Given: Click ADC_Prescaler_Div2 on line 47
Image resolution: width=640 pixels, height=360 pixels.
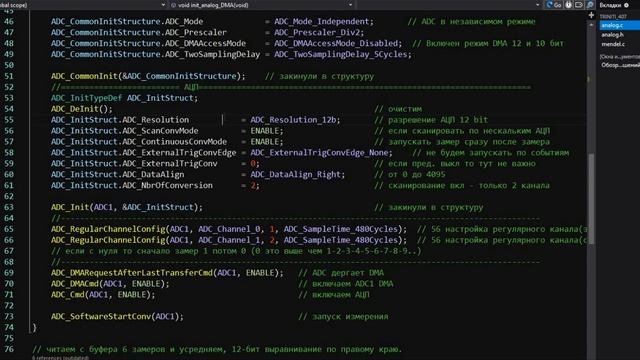Looking at the screenshot, I should [x=317, y=33].
